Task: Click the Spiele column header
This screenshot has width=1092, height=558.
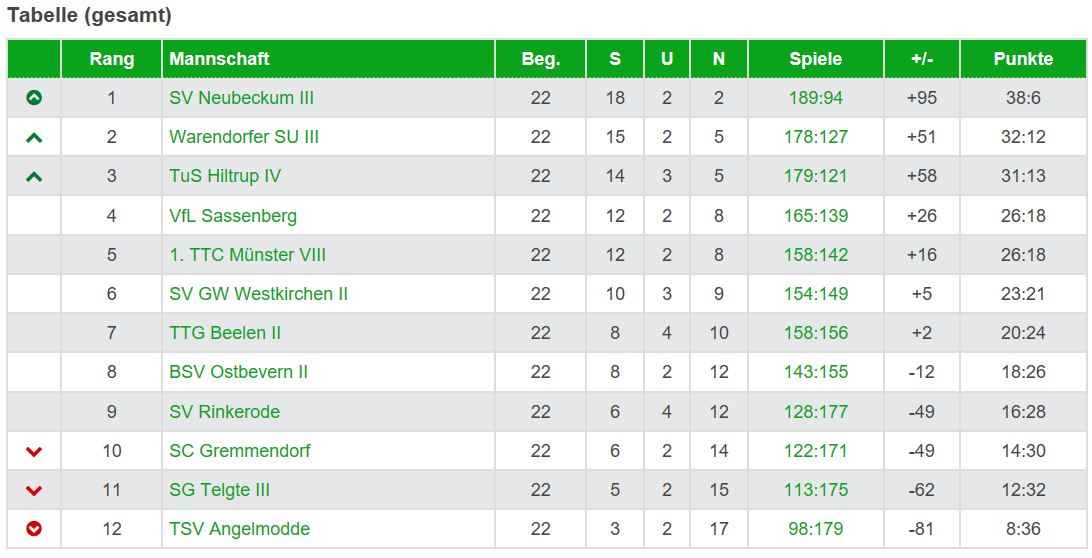Action: click(x=815, y=59)
